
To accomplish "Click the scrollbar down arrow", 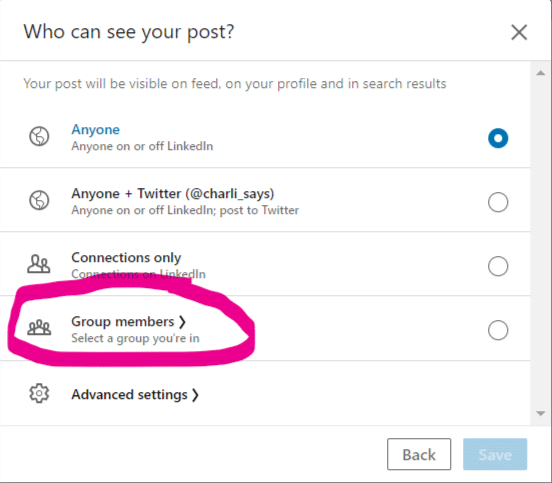I will coord(541,414).
